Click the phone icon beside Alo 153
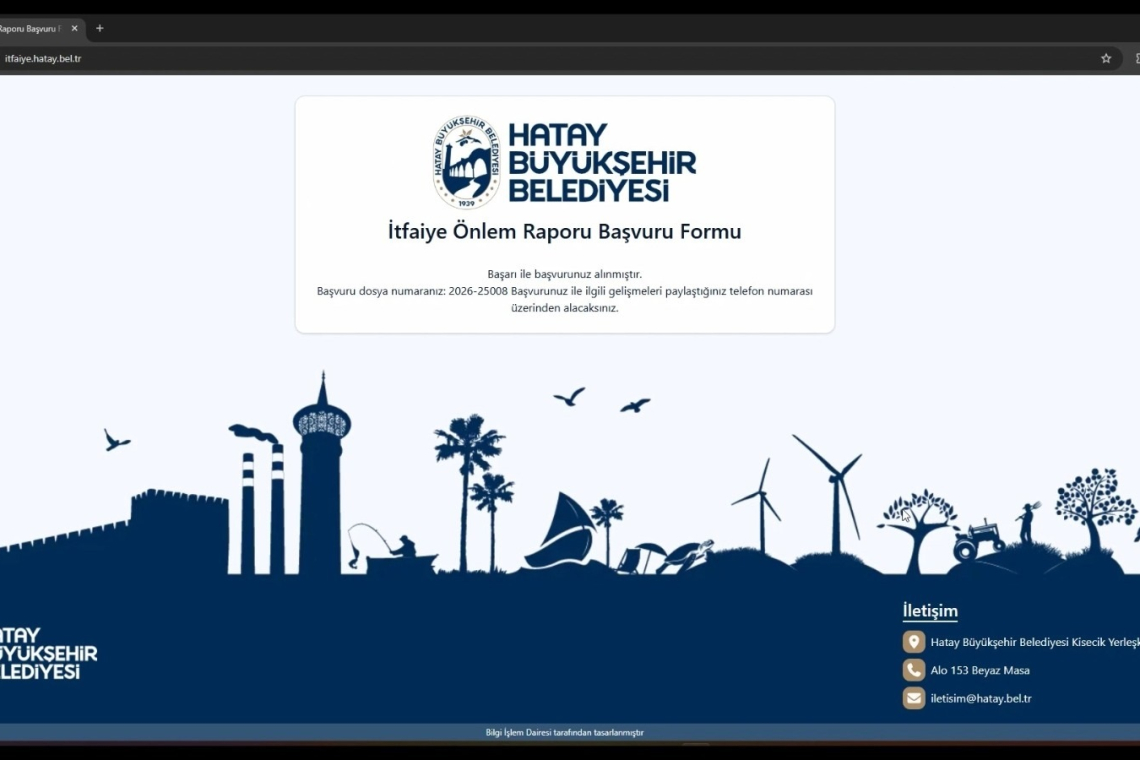This screenshot has width=1140, height=760. (x=914, y=670)
